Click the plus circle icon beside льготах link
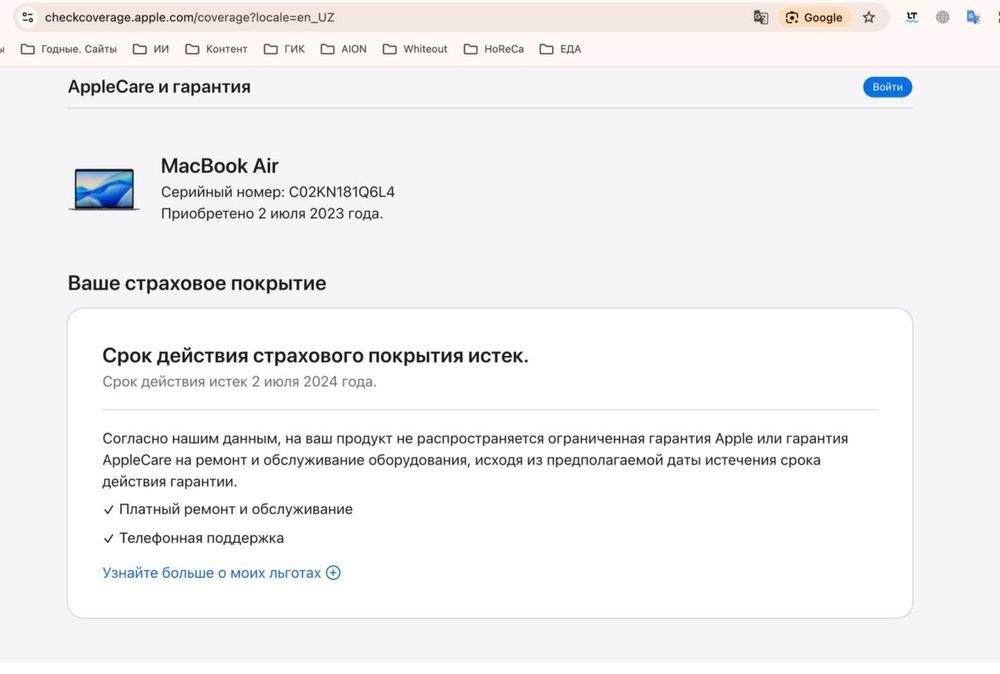The height and width of the screenshot is (674, 1000). click(x=333, y=573)
